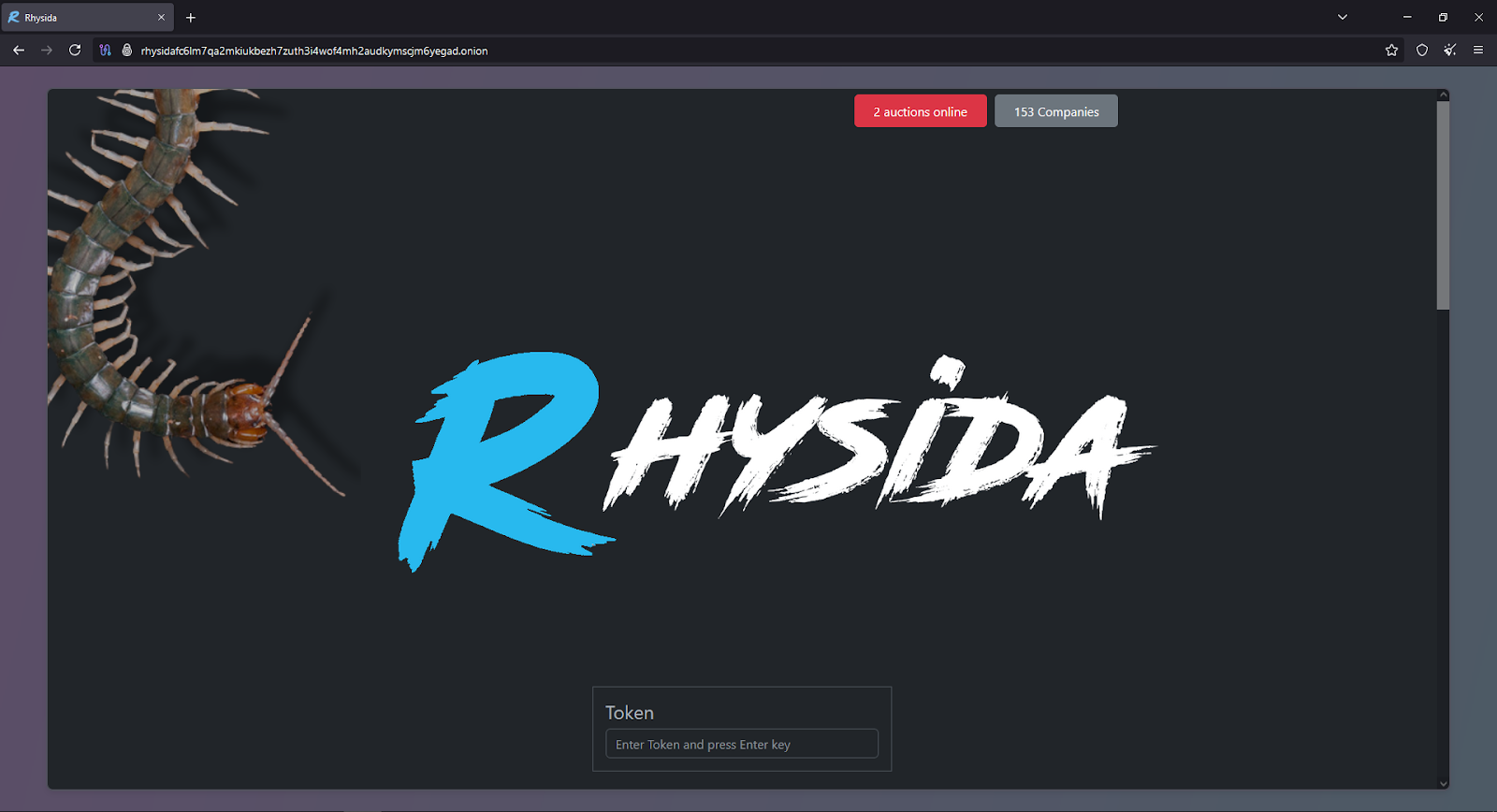Screen dimensions: 1497x812
Task: Focus the Enter Token input field
Action: pos(742,744)
